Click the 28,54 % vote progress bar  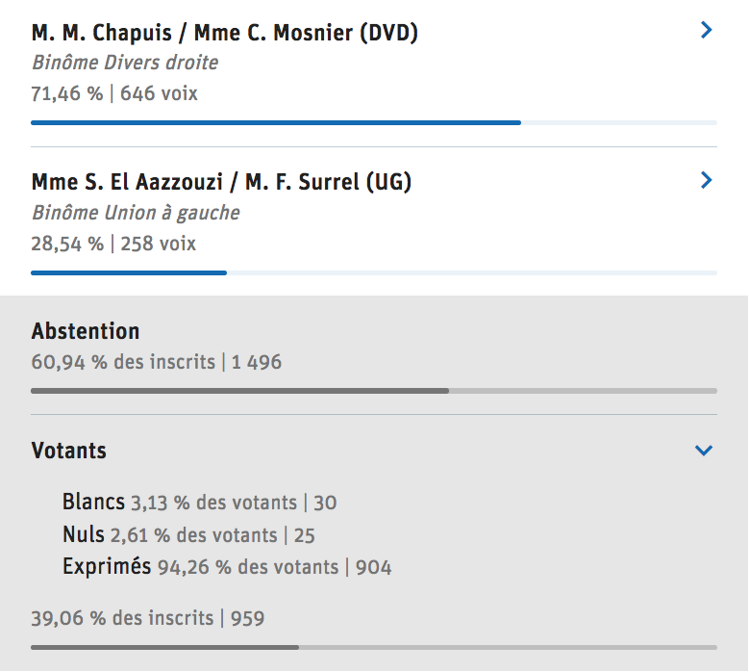[x=374, y=272]
